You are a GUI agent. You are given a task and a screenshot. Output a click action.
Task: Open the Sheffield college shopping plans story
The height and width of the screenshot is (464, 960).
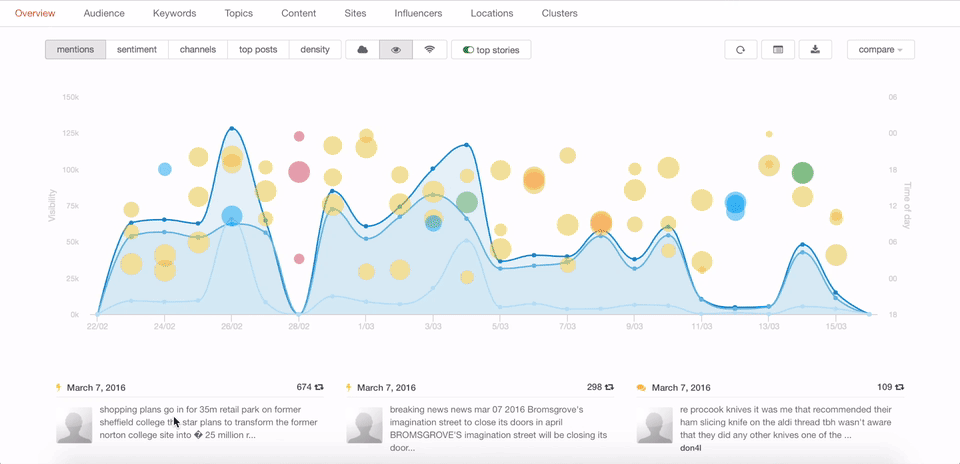pos(210,422)
